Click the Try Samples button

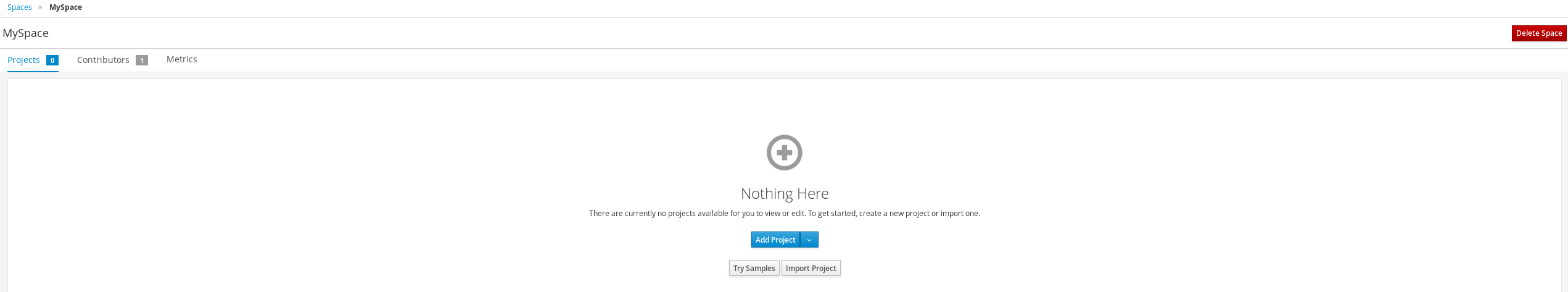tap(754, 268)
